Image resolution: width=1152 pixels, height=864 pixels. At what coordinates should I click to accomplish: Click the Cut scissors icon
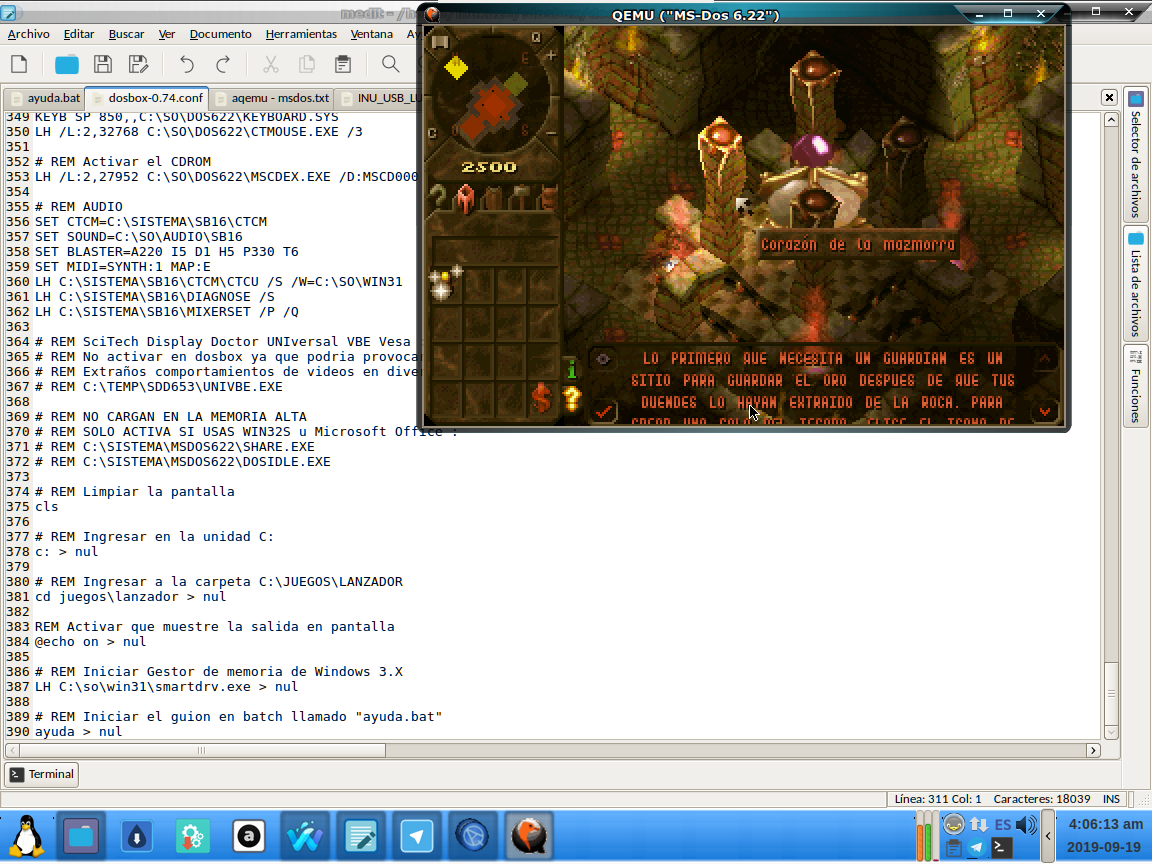click(x=271, y=65)
